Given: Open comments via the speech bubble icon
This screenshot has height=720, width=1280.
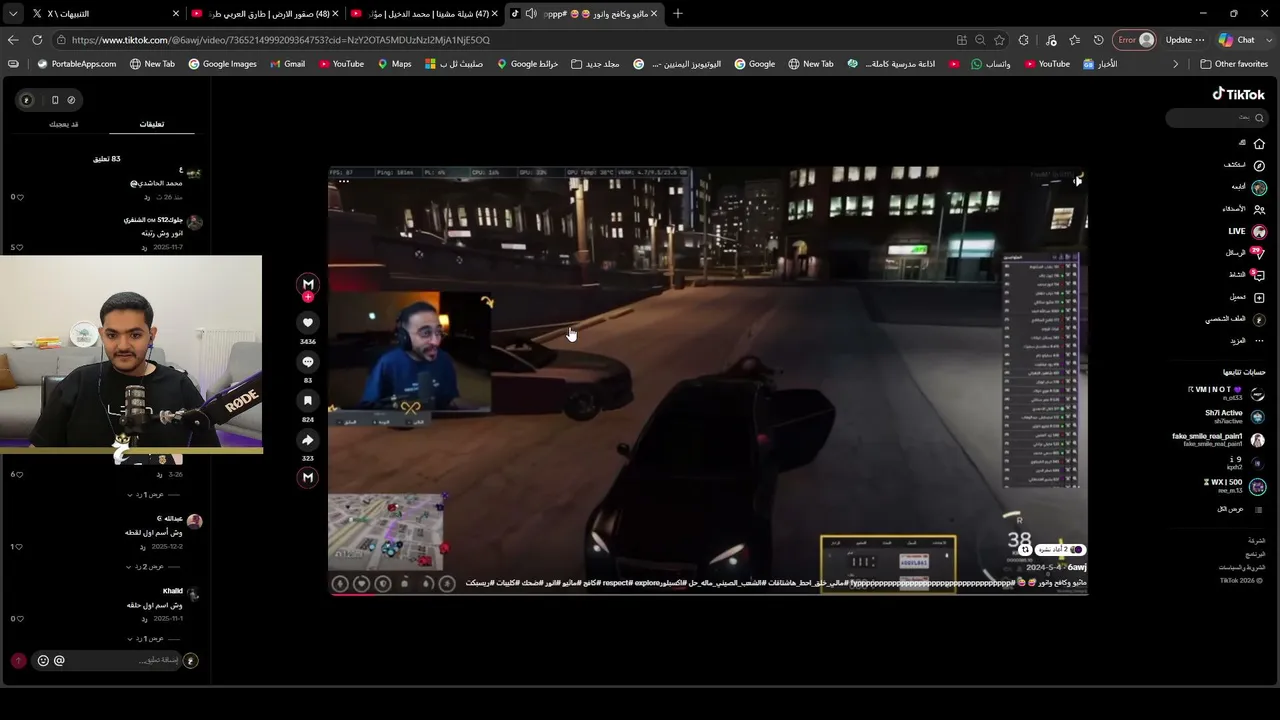Looking at the screenshot, I should tap(308, 362).
